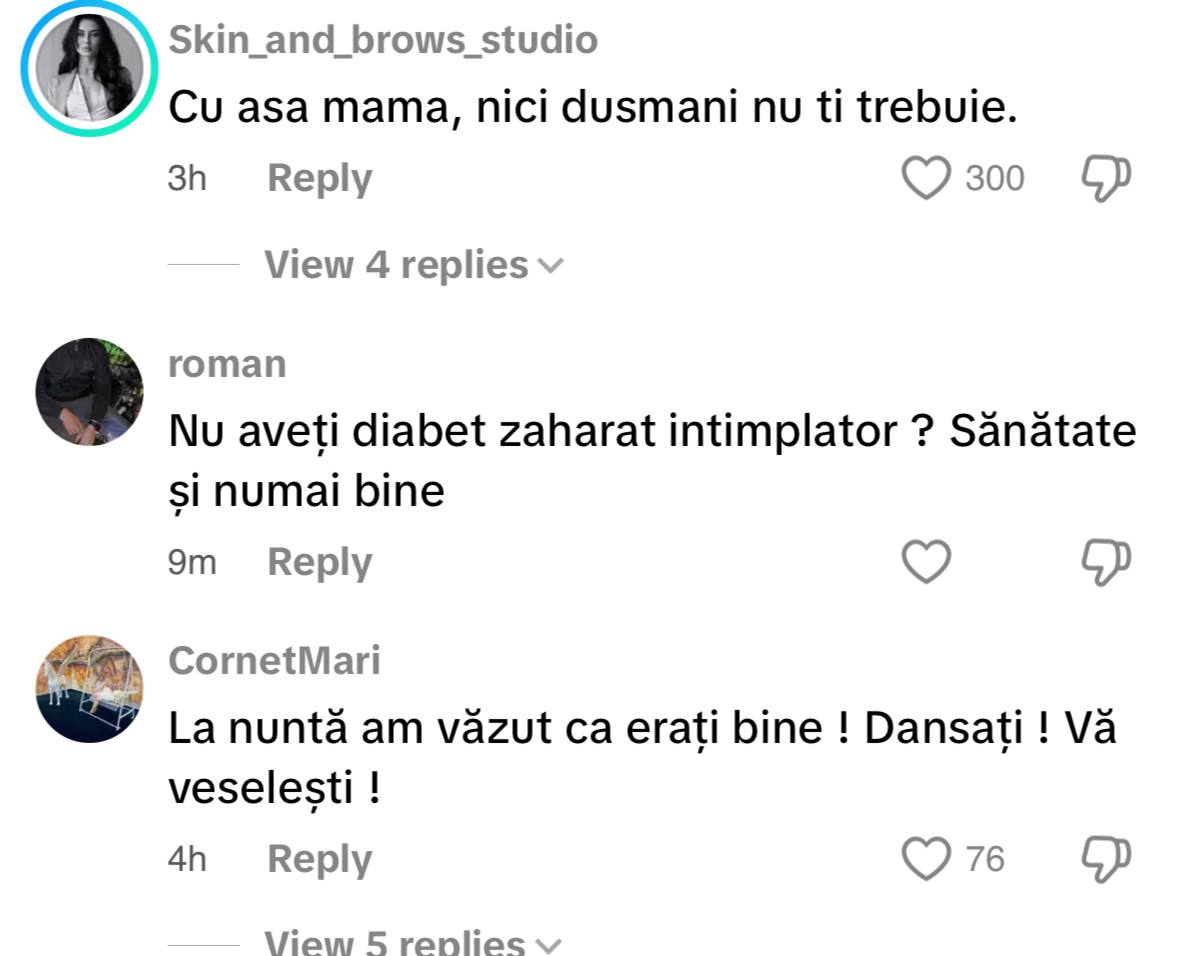Like CornetMari's comment with 76 likes
Screen dimensions: 1178x956
926,859
